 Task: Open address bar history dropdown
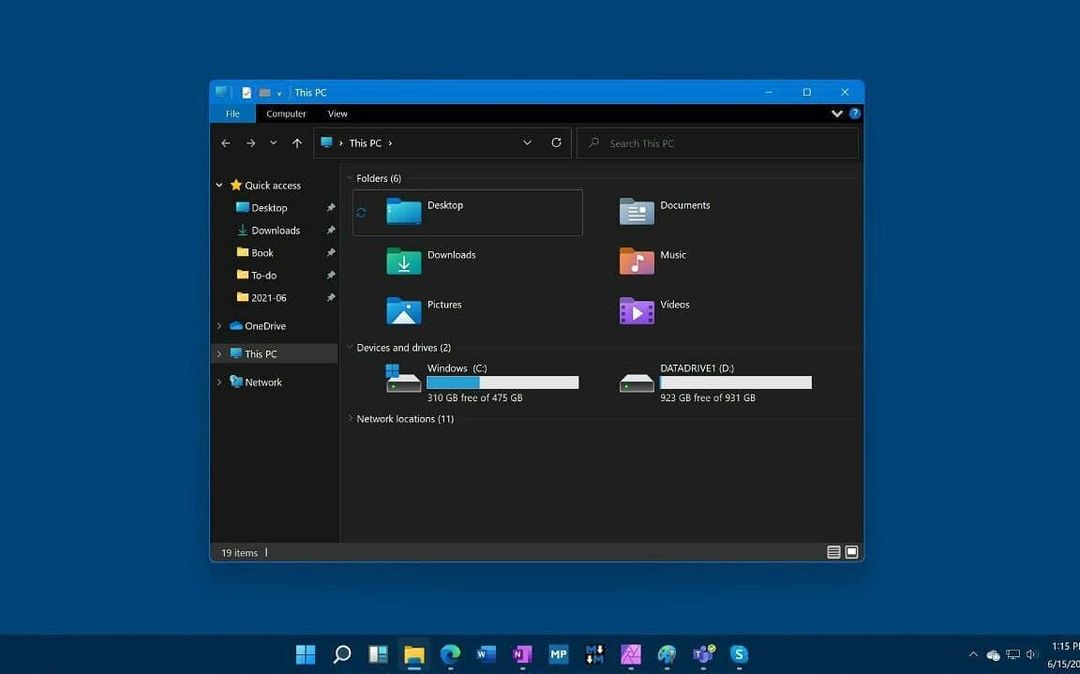coord(527,143)
